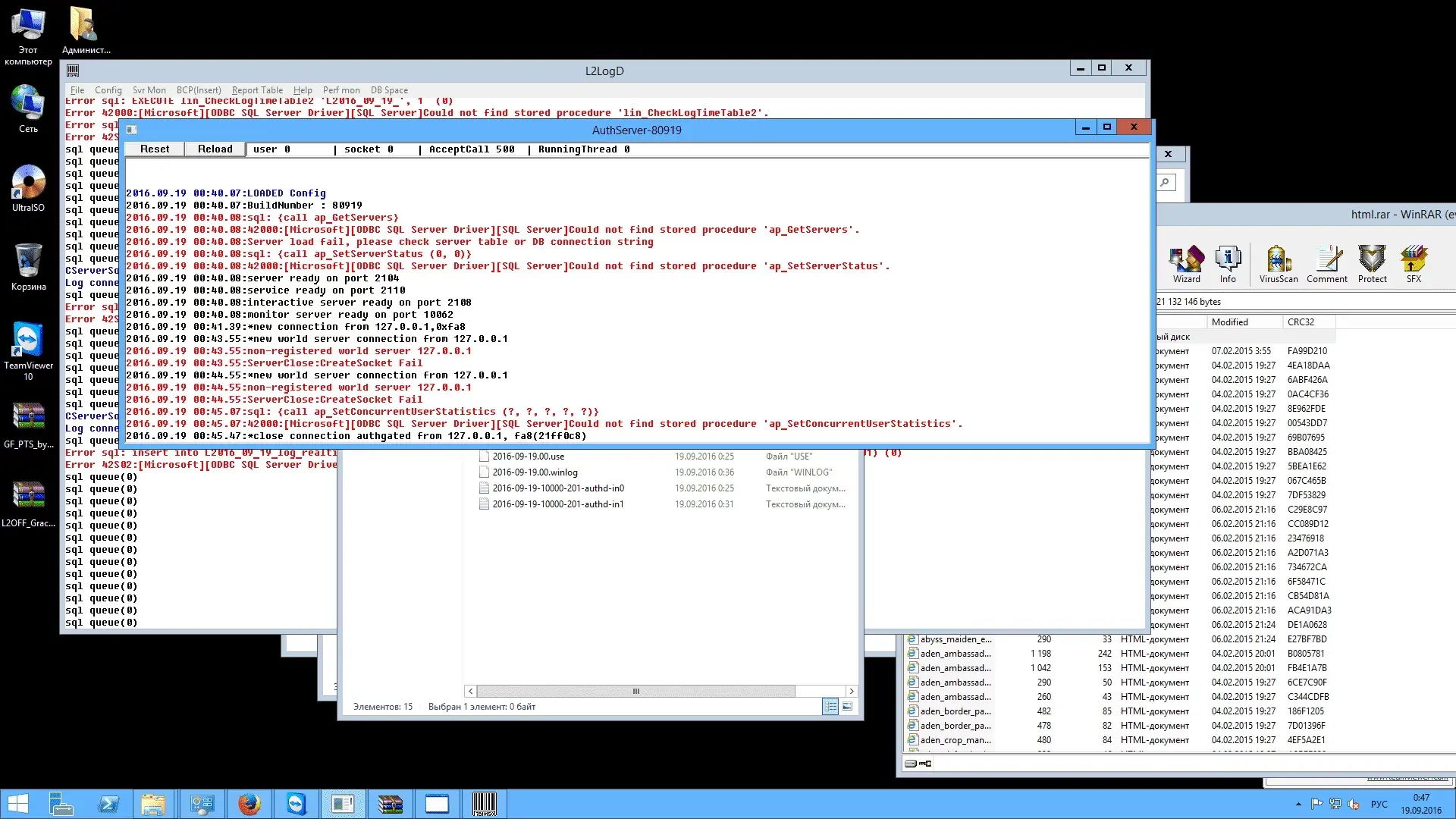This screenshot has height=819, width=1456.
Task: Click the Explorer scrollbar right arrow
Action: [852, 691]
